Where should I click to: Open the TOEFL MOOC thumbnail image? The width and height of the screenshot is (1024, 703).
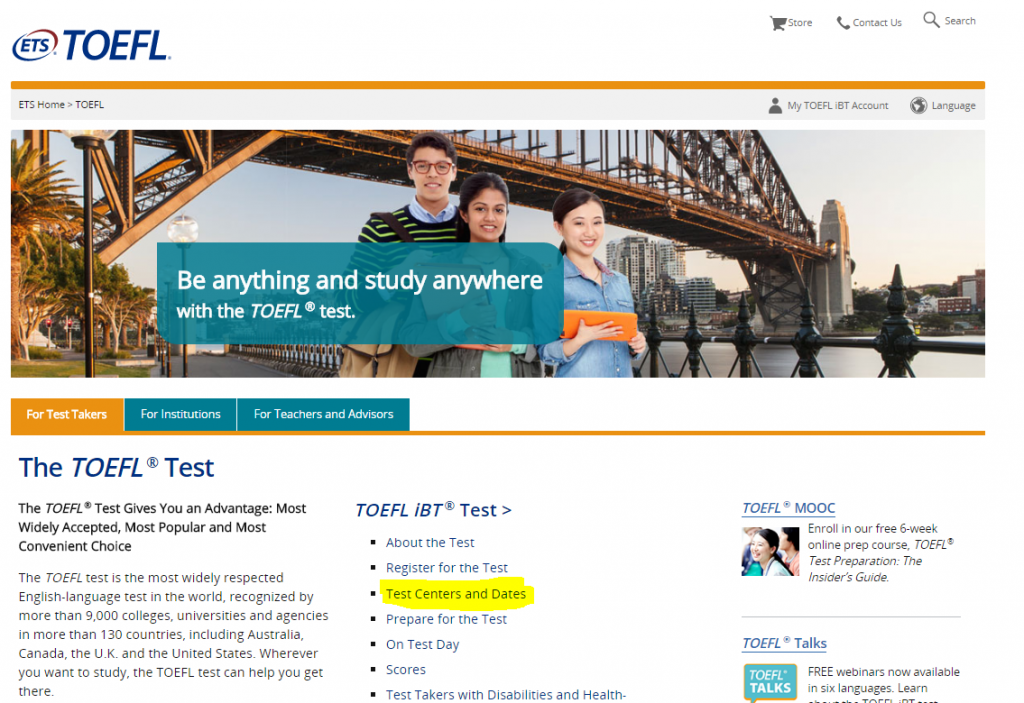click(x=770, y=551)
